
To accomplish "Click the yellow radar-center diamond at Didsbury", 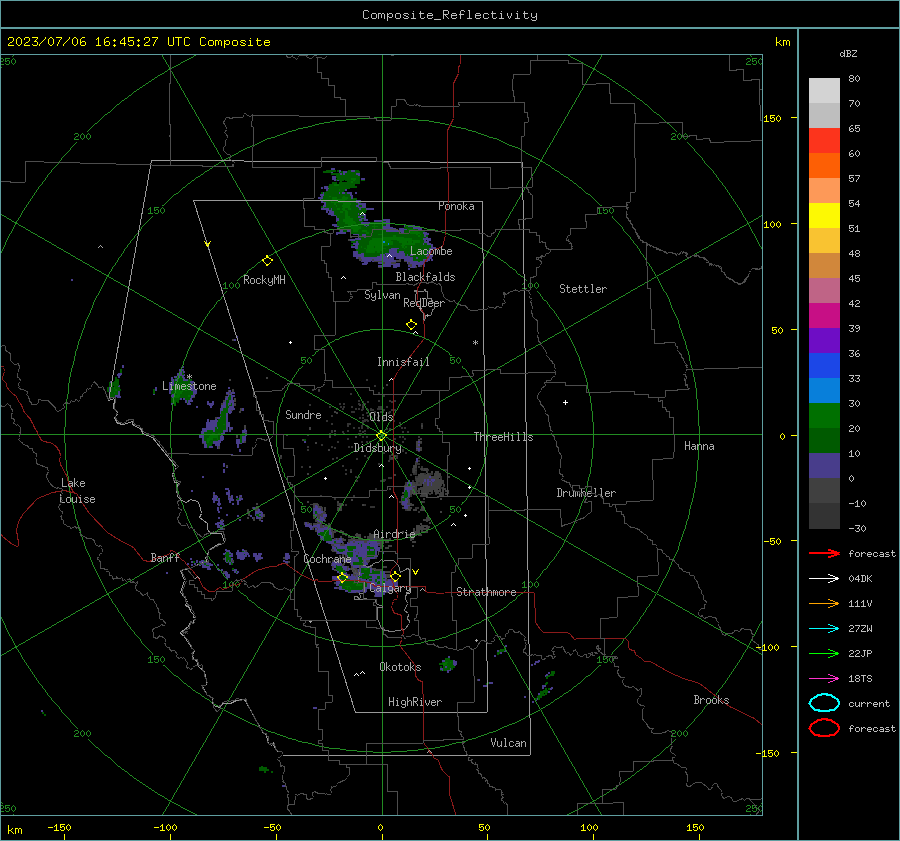I will coord(381,436).
